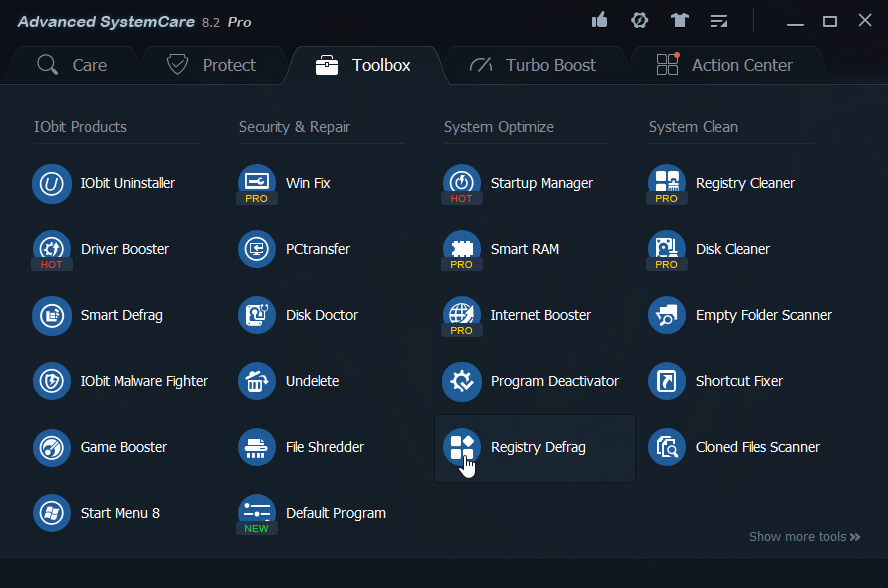
Task: Give feedback with the thumbs-up icon
Action: pos(599,19)
